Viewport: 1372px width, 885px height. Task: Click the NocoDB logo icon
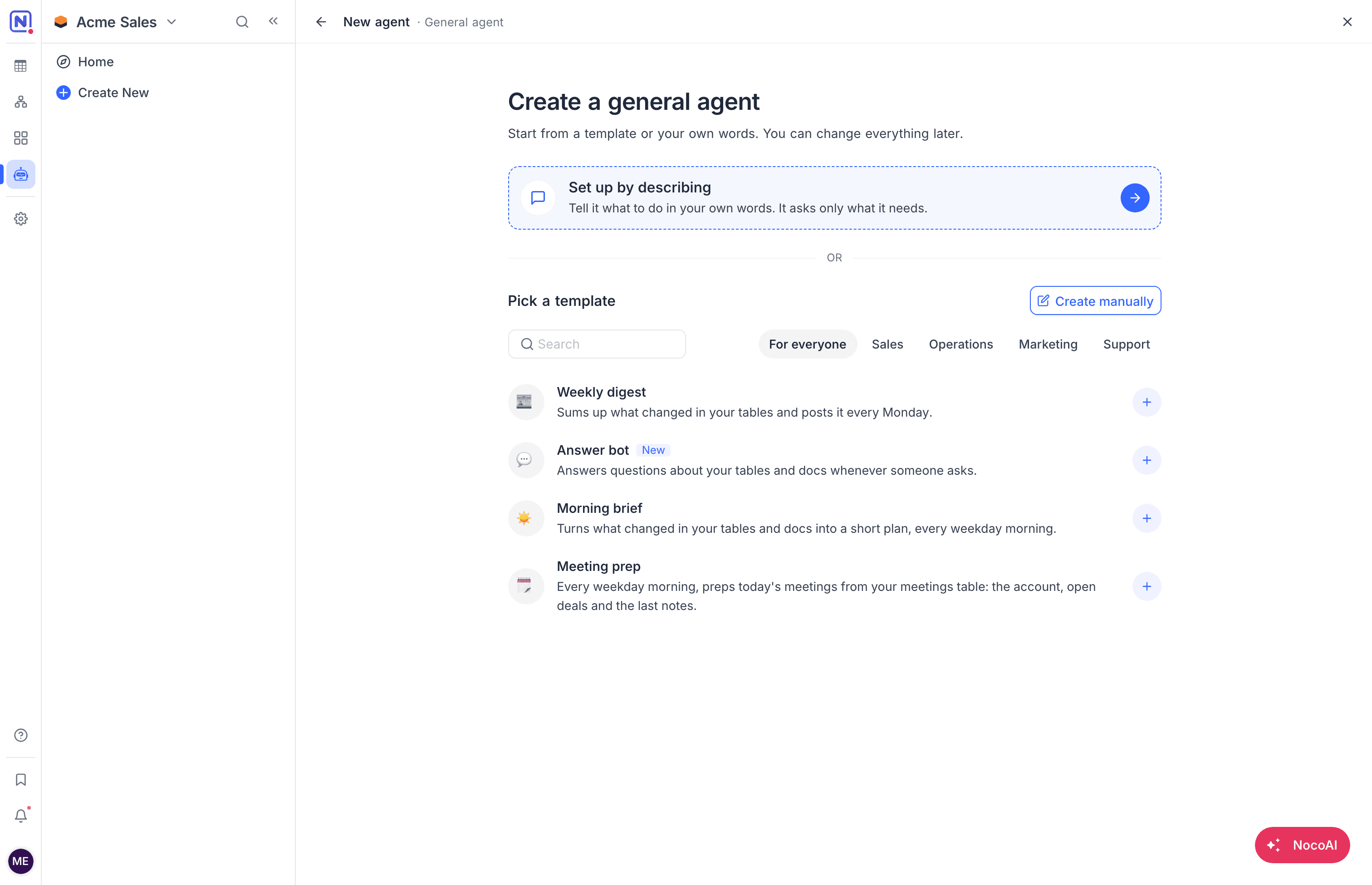21,22
